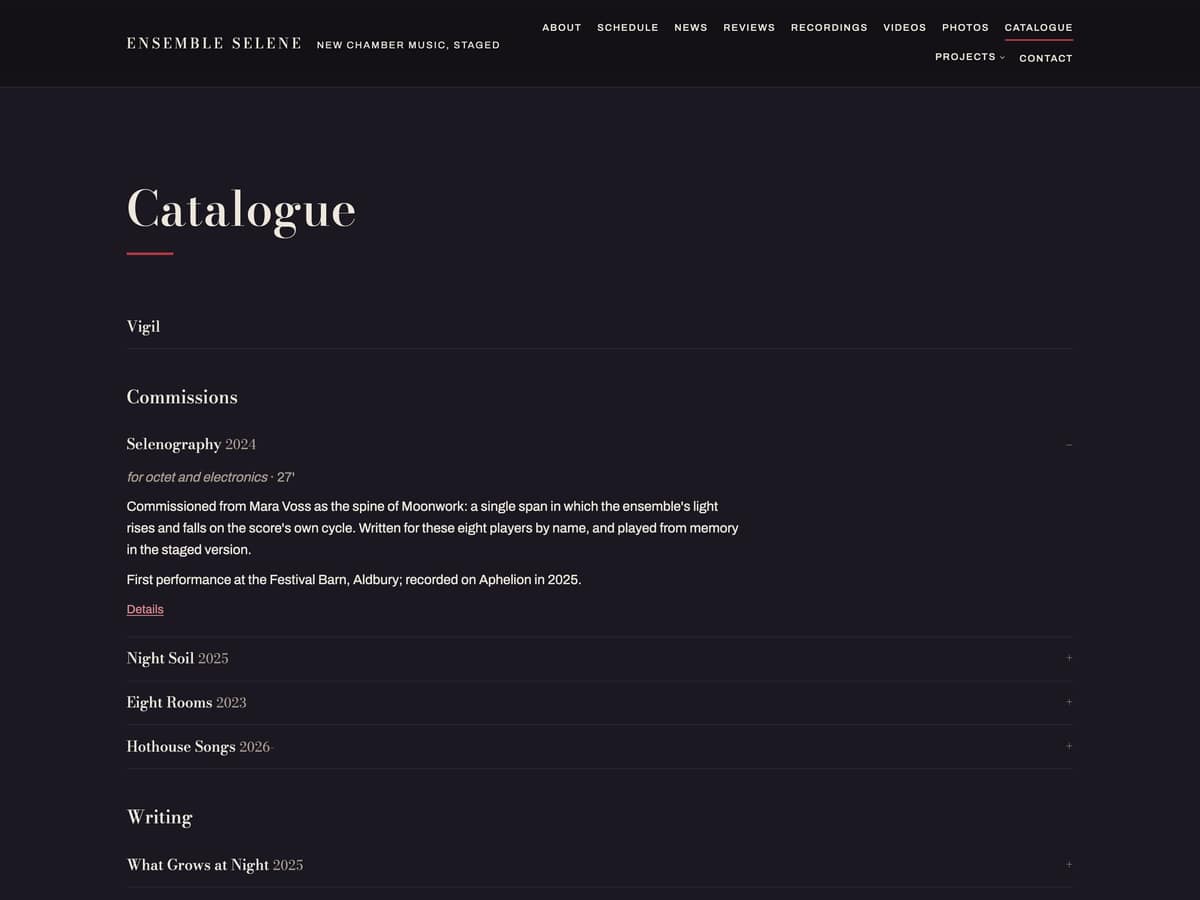Collapse the Selenography 2024 entry
The image size is (1200, 900).
tap(599, 444)
